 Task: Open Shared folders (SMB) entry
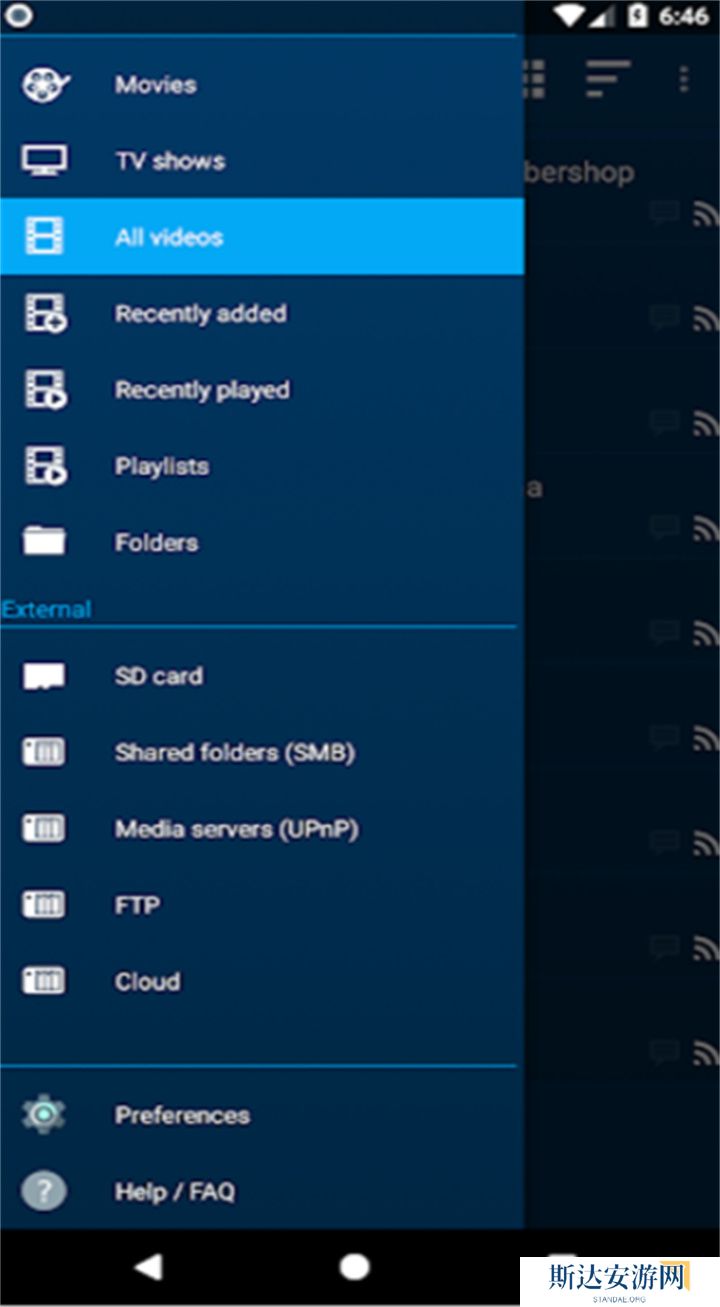tap(234, 752)
